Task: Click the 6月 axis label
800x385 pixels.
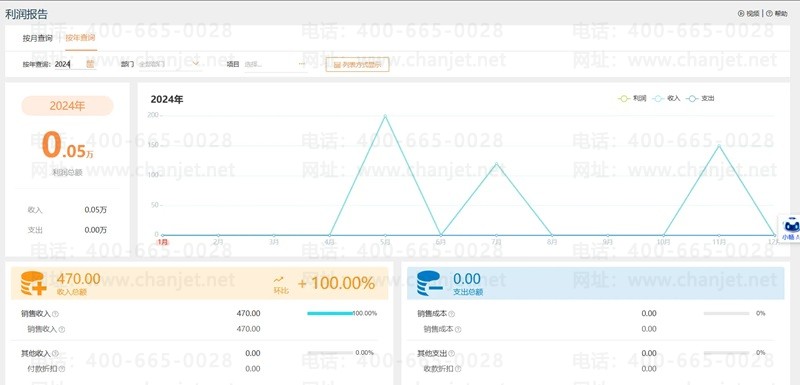Action: pos(441,242)
